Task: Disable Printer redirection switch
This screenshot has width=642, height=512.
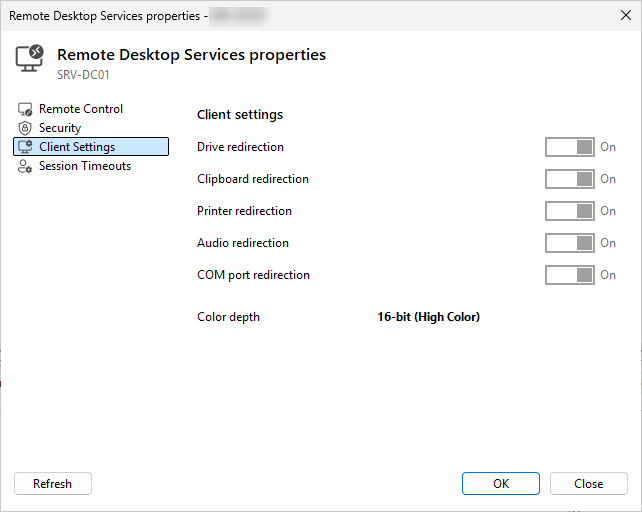Action: click(570, 211)
